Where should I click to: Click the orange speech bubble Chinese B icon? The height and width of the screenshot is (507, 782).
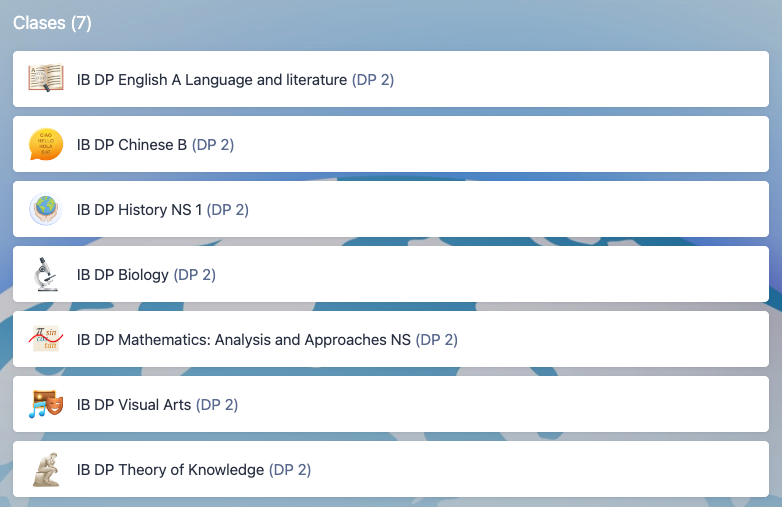[45, 144]
